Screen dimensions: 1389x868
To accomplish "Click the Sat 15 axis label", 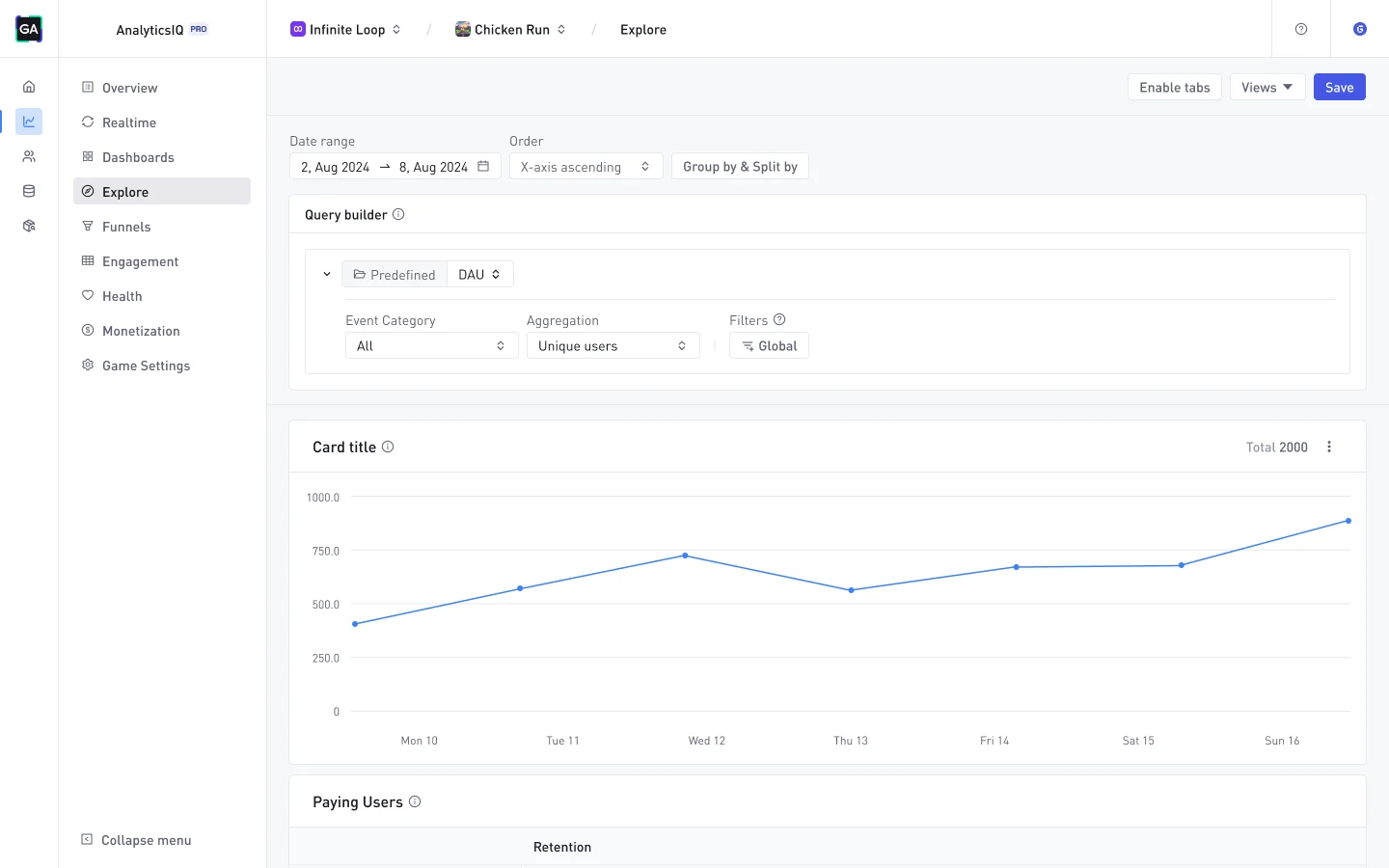I will coord(1138,741).
